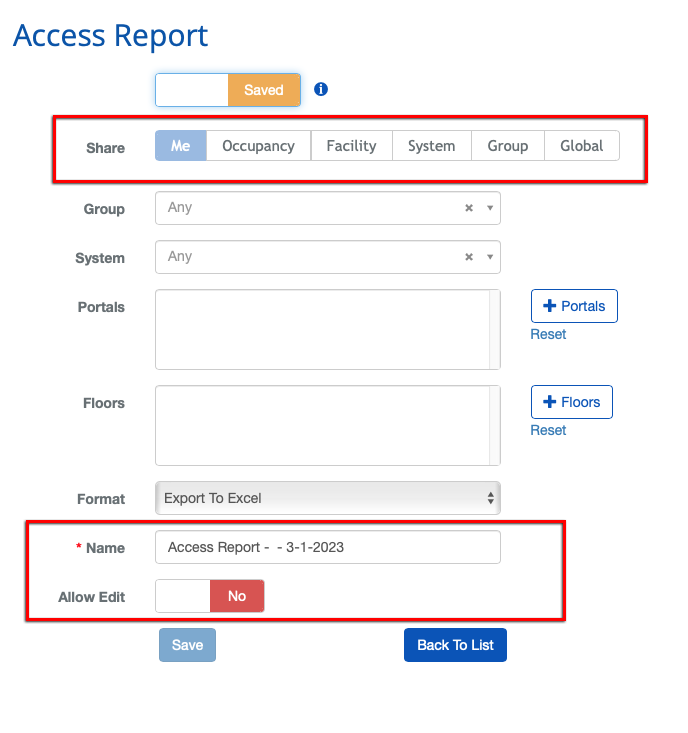Select the Me share option
The width and height of the screenshot is (688, 733).
[180, 145]
